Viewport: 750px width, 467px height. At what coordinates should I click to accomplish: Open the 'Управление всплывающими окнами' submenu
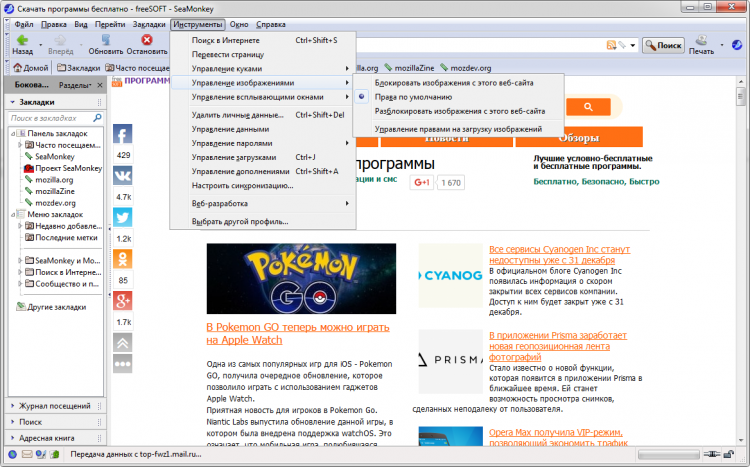pos(263,97)
